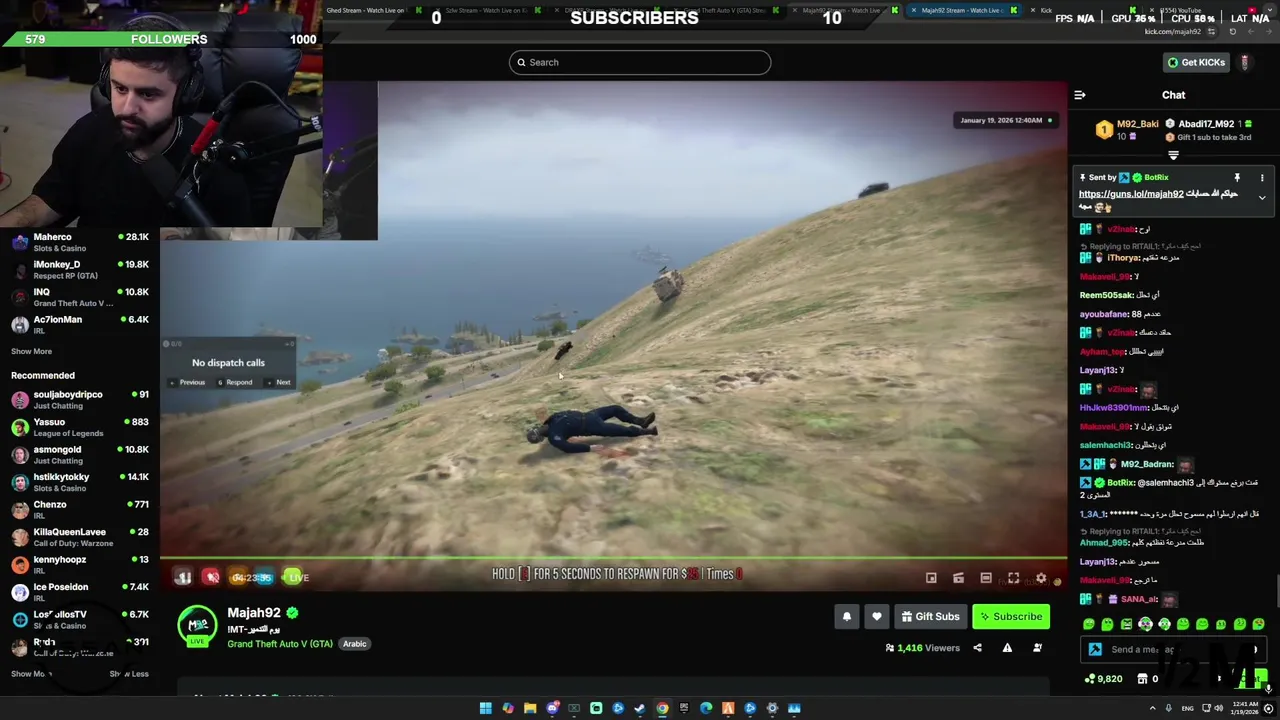The height and width of the screenshot is (720, 1280).
Task: Open asmongold recommended channel
Action: pos(80,455)
